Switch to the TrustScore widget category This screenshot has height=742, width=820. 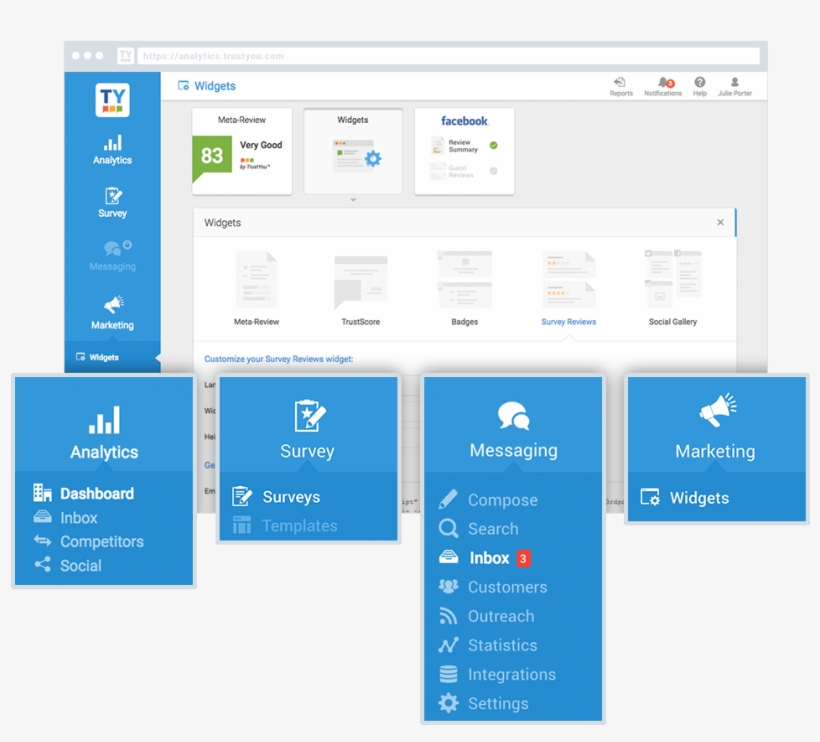[360, 287]
